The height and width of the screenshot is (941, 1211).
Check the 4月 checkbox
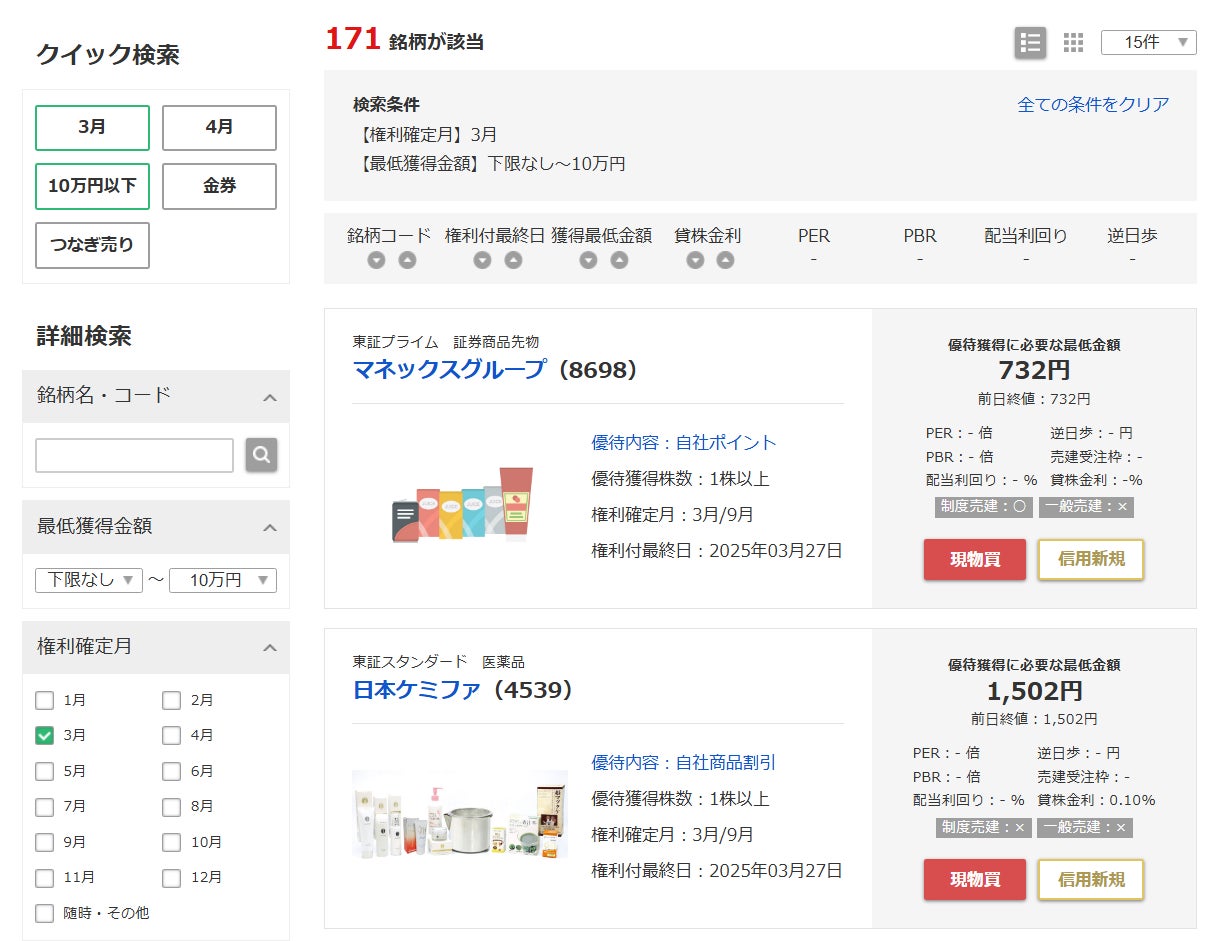171,735
